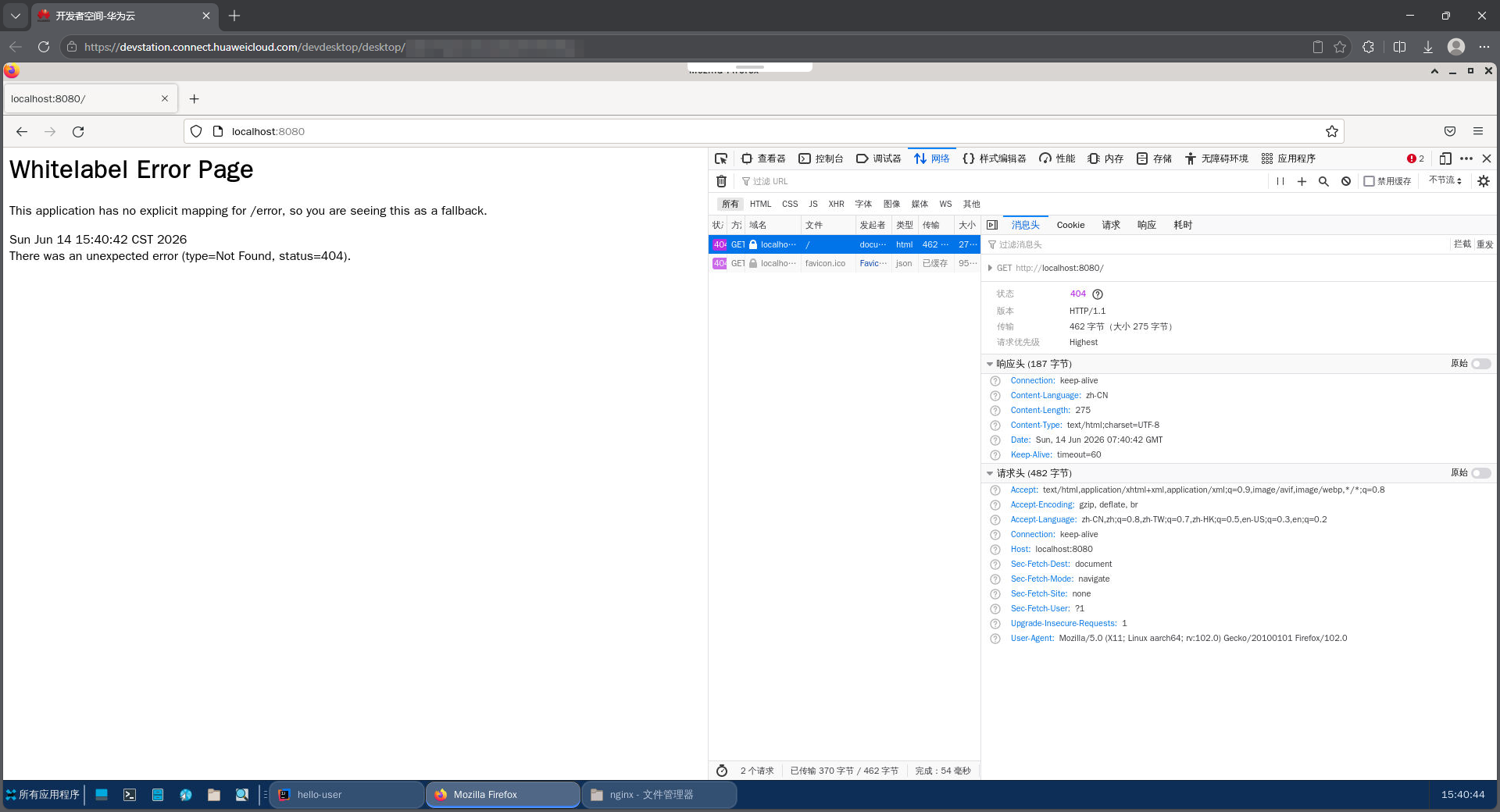Filter requests by CSS
This screenshot has width=1500, height=812.
[790, 204]
